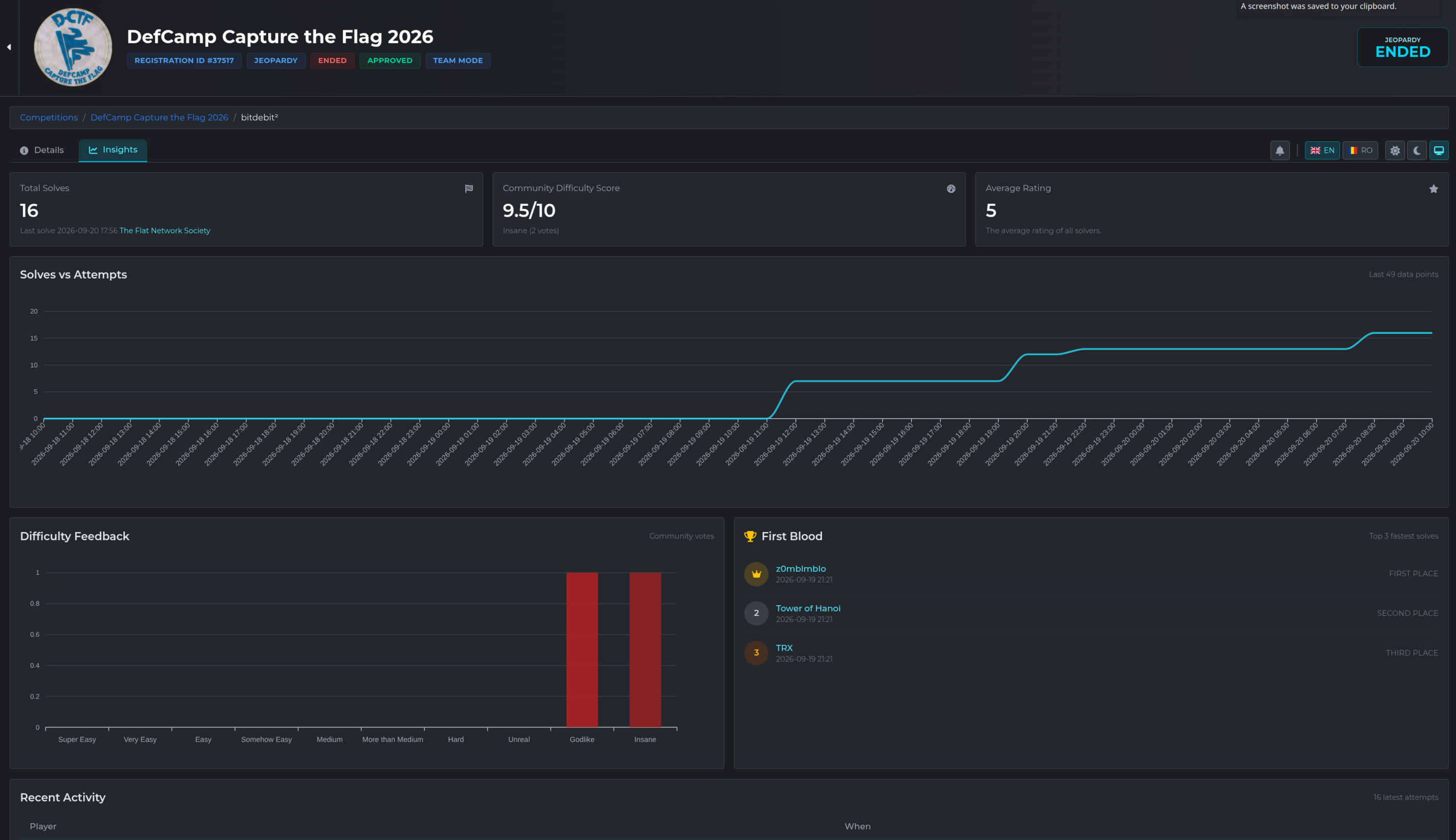The width and height of the screenshot is (1456, 840).
Task: Click the bitdebit² breadcrumb text
Action: (x=260, y=117)
